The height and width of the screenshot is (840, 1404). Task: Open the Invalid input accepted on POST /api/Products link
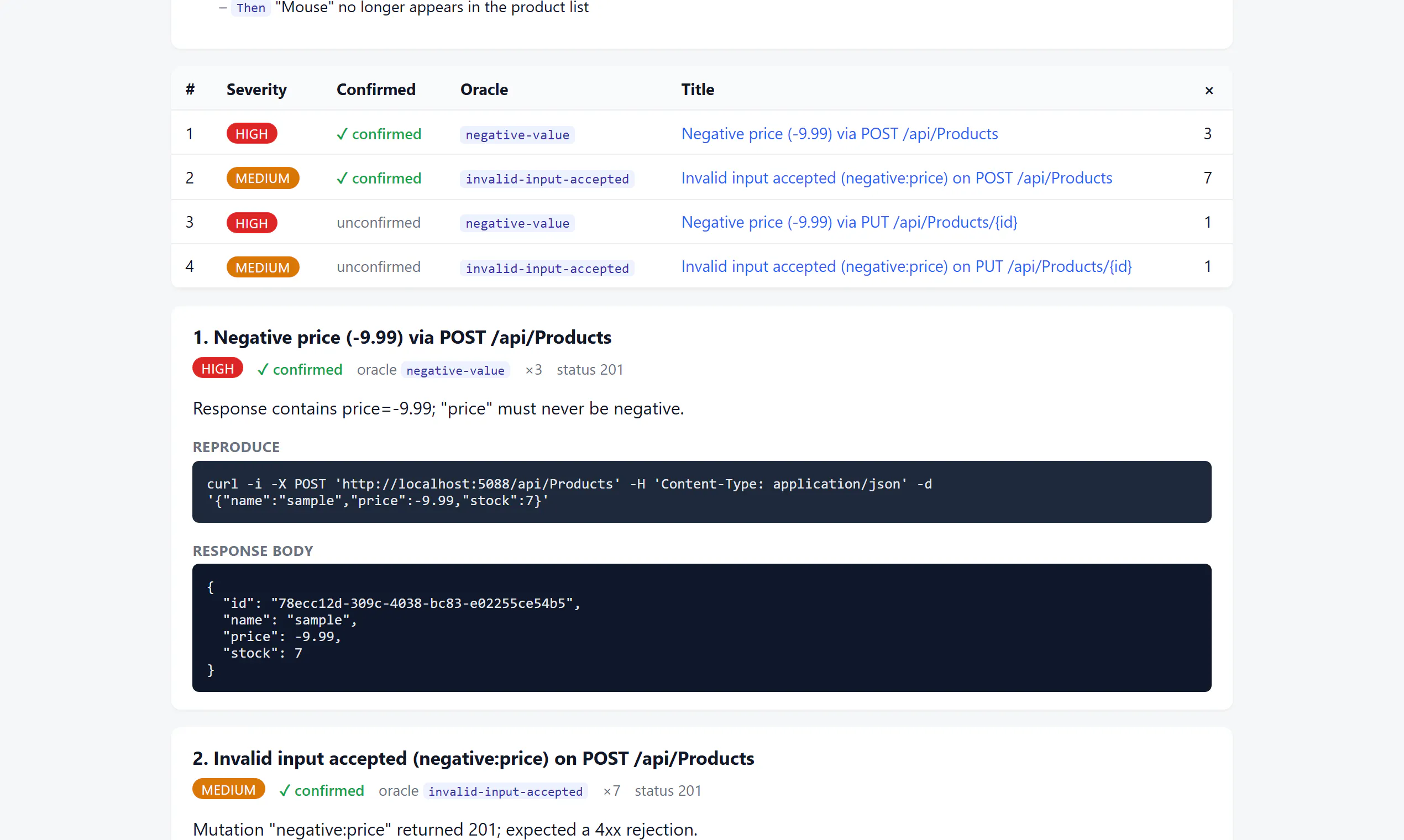tap(896, 178)
